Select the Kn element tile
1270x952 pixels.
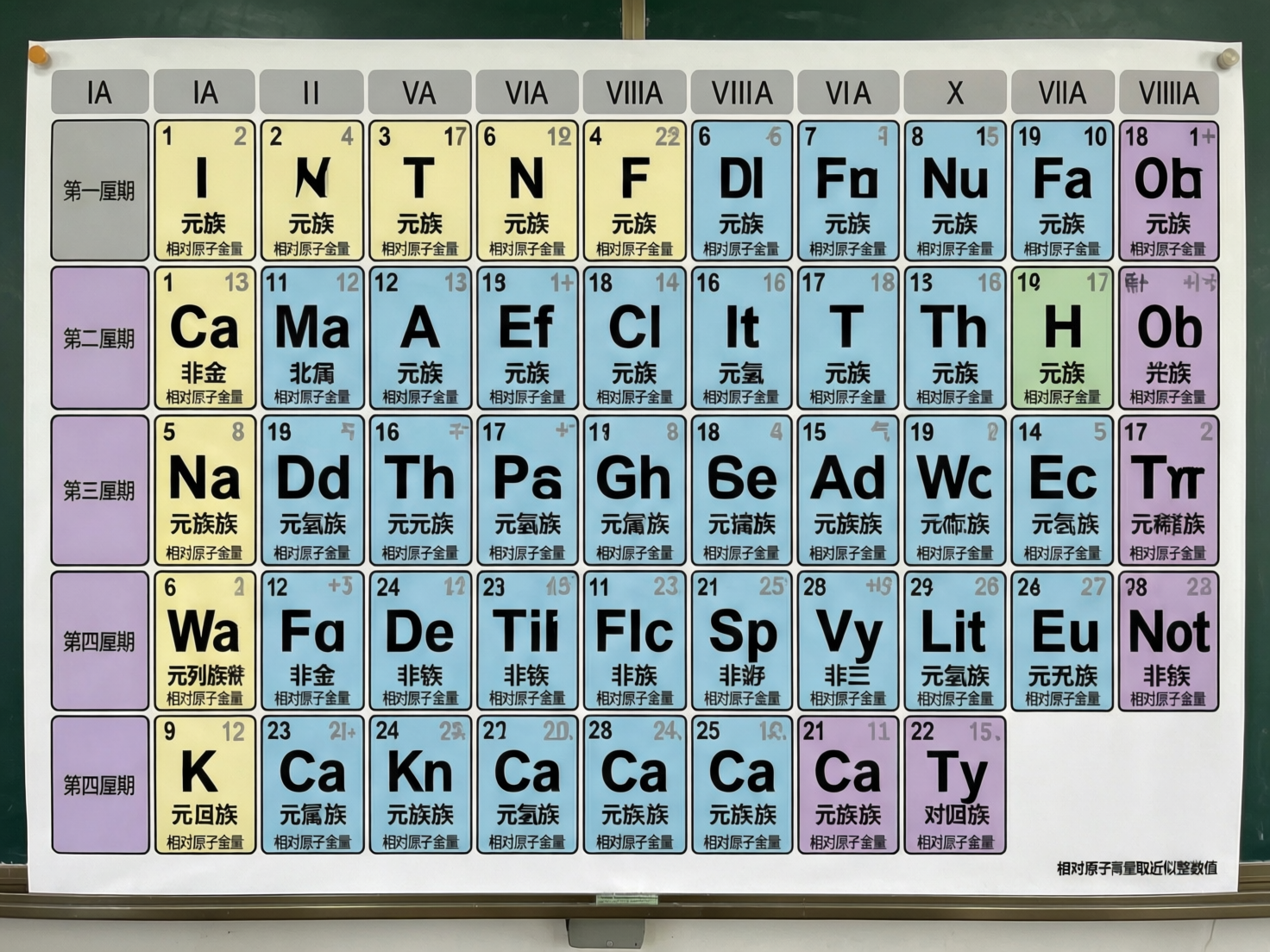pos(419,784)
